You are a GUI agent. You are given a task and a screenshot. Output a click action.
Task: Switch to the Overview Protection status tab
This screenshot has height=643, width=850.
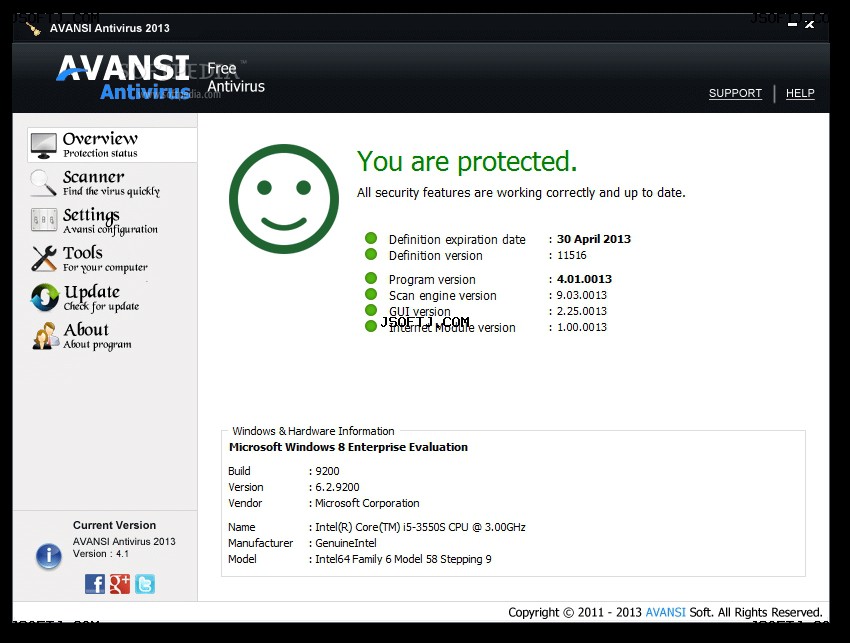[x=112, y=145]
